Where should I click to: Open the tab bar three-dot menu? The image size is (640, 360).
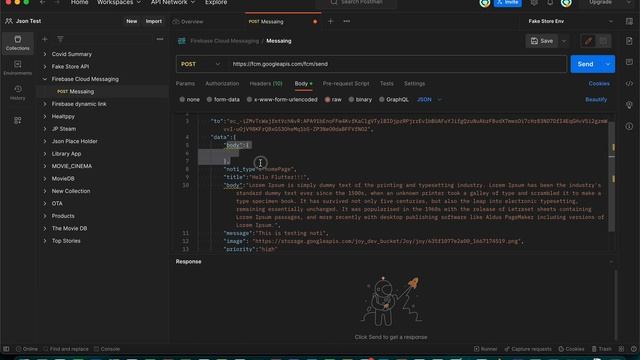pos(347,21)
